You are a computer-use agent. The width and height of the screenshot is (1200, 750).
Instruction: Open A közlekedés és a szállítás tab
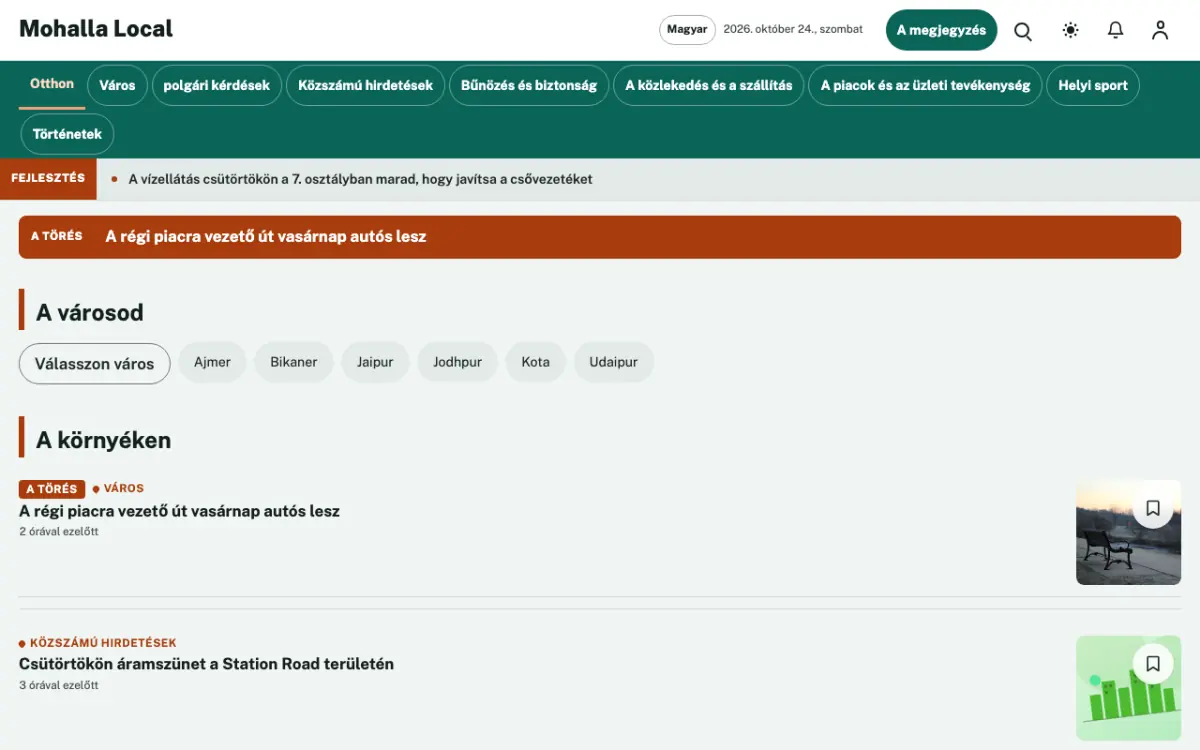[709, 85]
